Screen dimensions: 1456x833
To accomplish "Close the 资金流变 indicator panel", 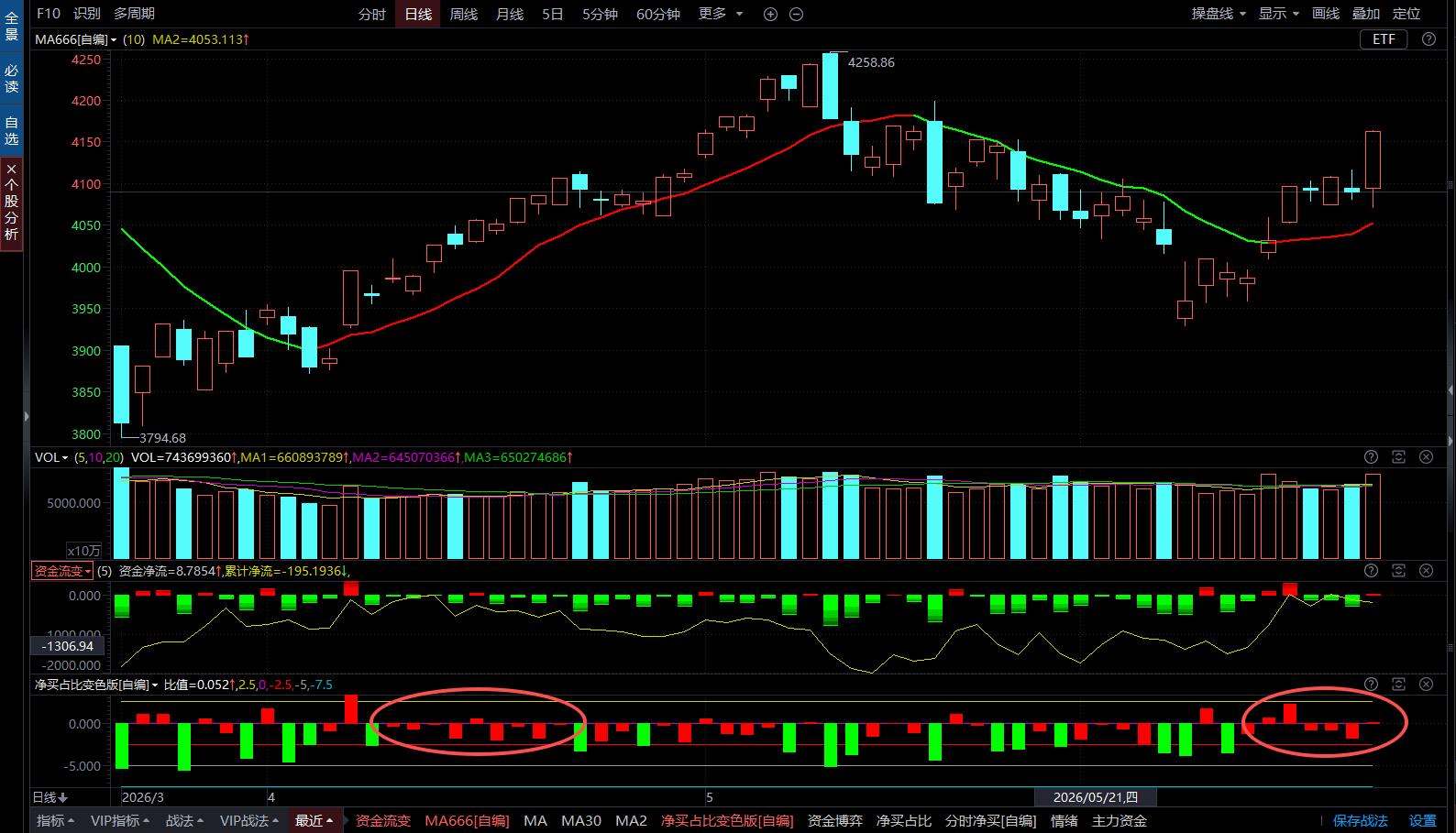I will [x=1426, y=570].
